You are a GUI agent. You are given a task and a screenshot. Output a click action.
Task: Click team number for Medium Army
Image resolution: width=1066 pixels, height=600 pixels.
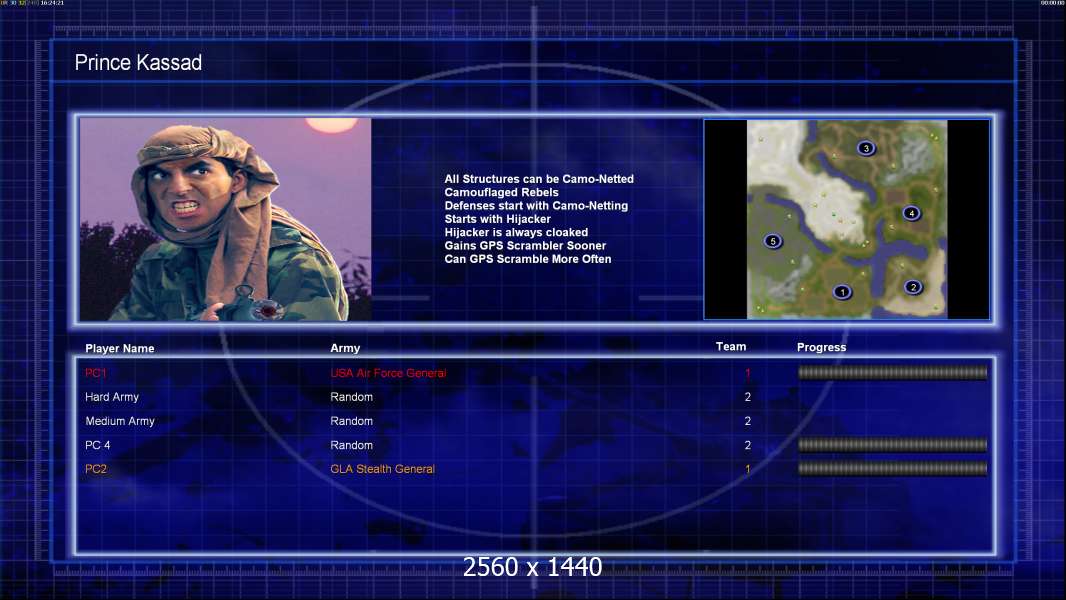coord(748,421)
